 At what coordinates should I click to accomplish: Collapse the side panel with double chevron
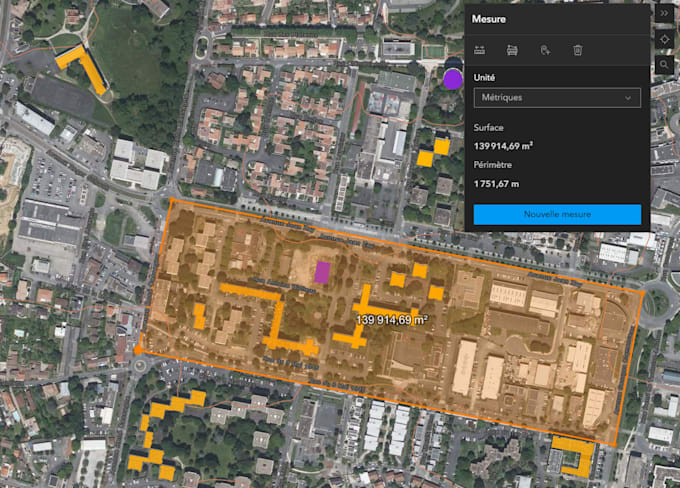(664, 13)
